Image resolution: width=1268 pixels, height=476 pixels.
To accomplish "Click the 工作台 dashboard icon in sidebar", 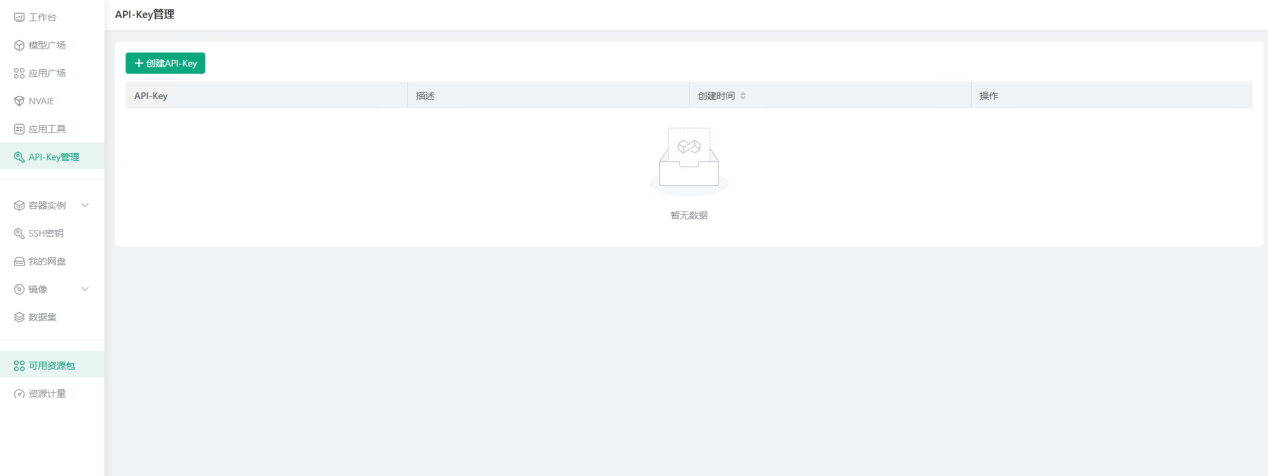I will [x=19, y=17].
